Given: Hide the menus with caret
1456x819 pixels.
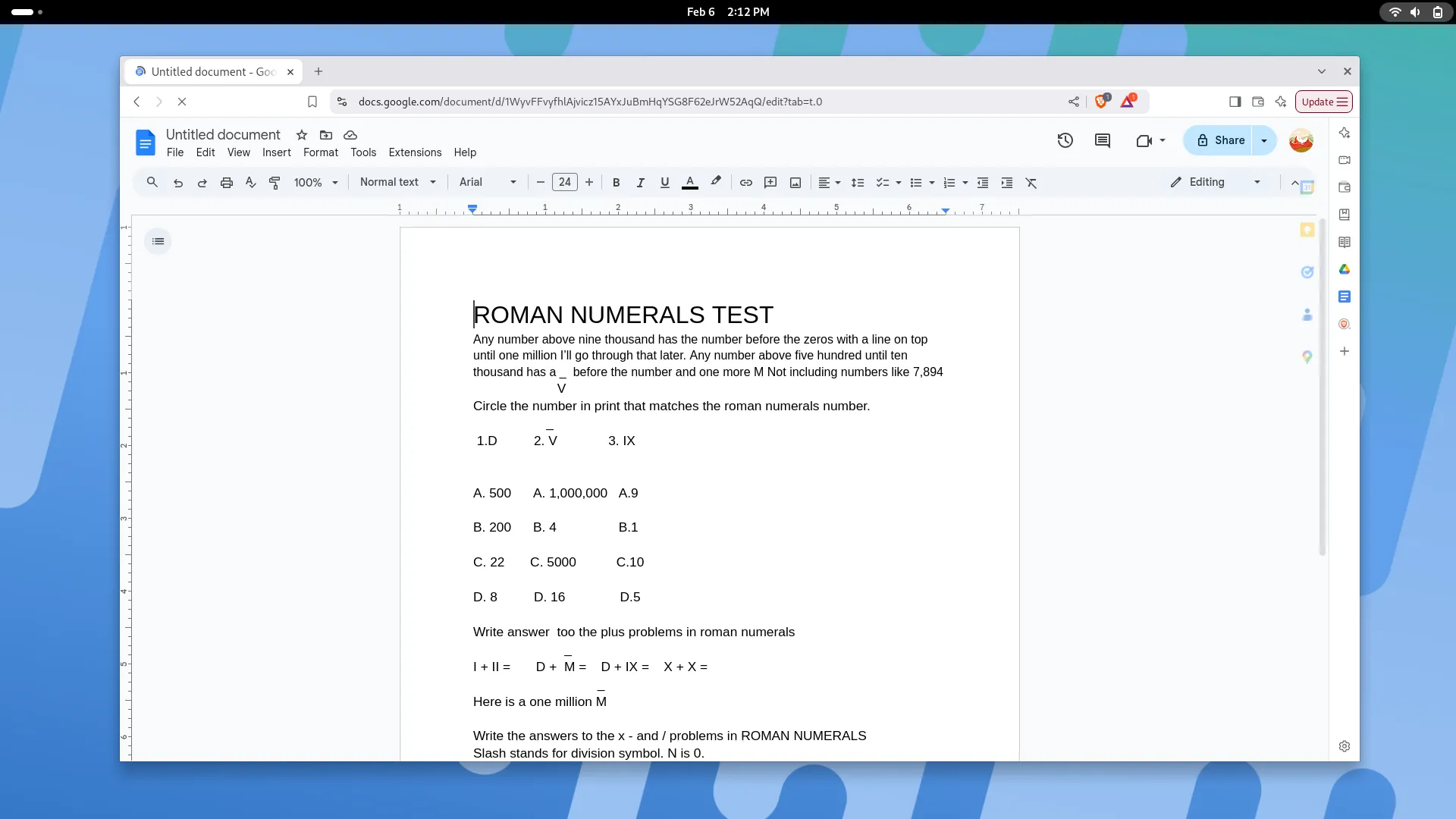Looking at the screenshot, I should [x=1295, y=183].
